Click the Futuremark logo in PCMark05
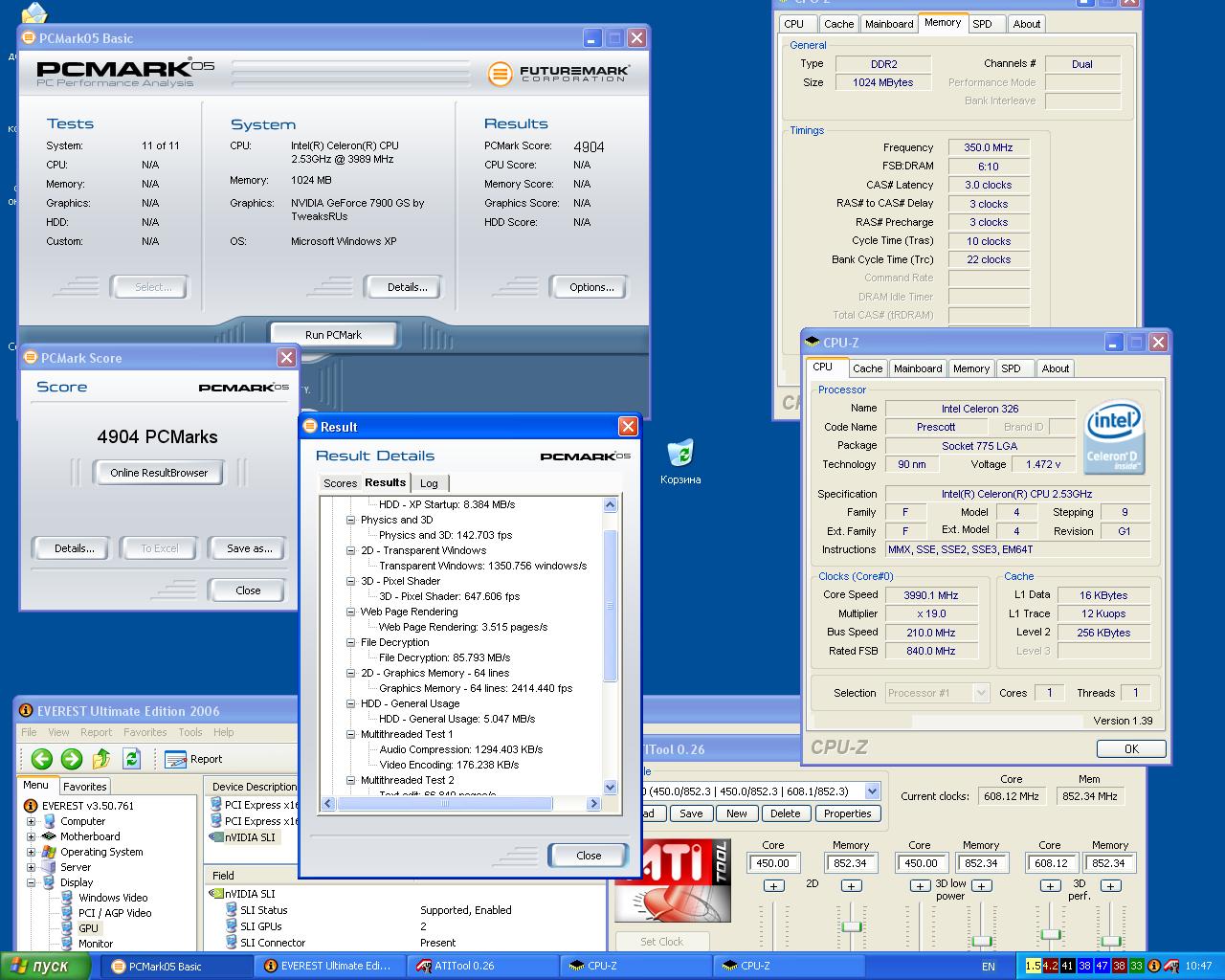The image size is (1225, 980). [559, 73]
